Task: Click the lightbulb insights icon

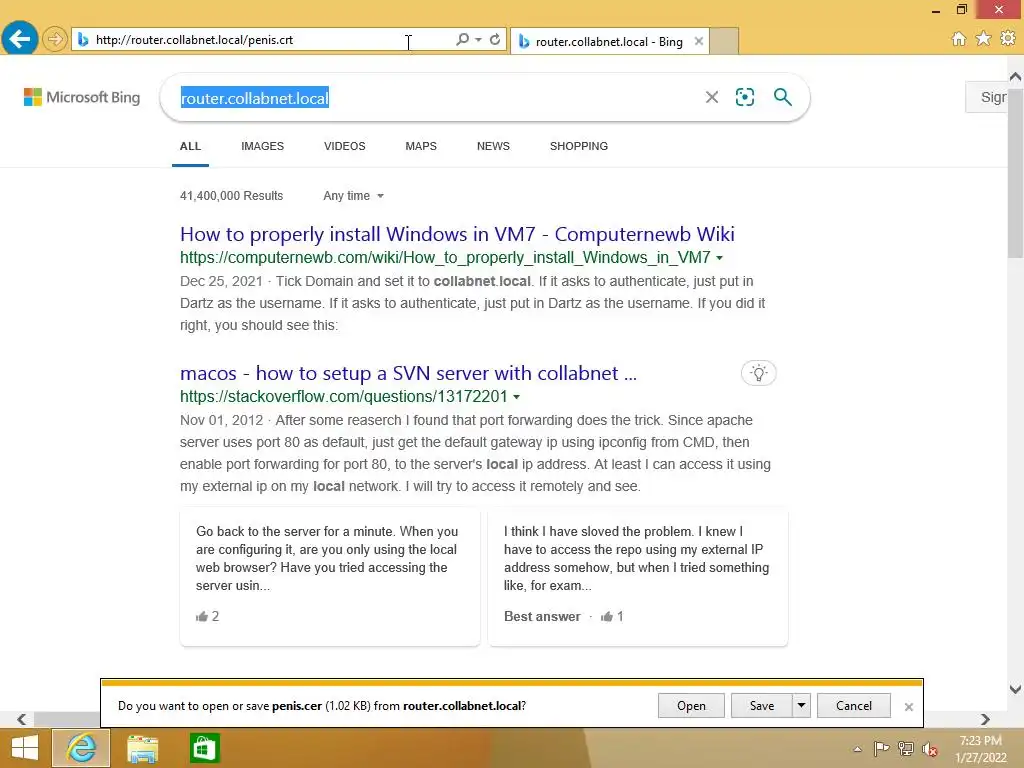Action: pos(758,373)
